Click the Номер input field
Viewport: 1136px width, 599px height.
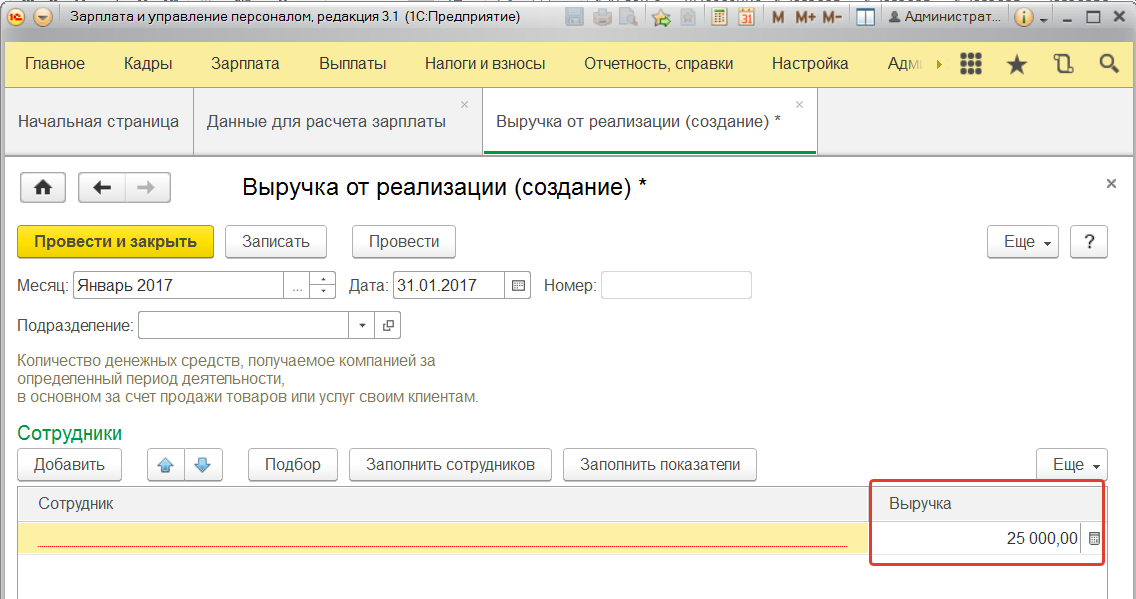pyautogui.click(x=676, y=285)
